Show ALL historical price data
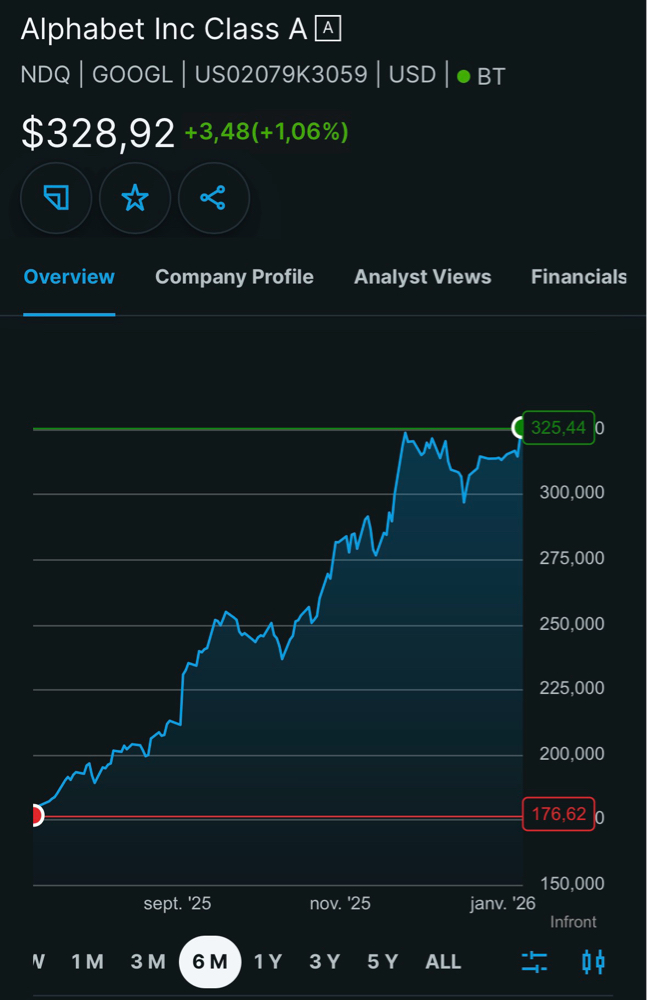647x1000 pixels. click(443, 962)
